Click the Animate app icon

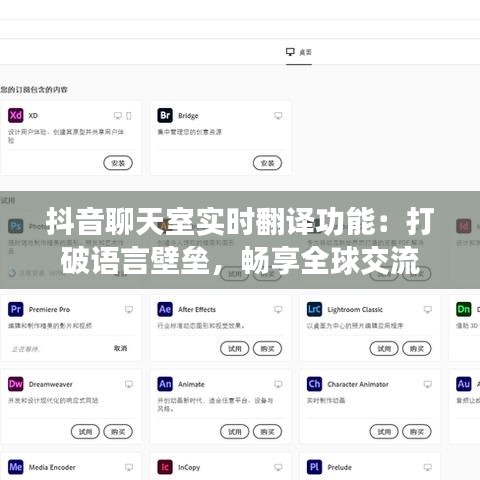(x=165, y=384)
